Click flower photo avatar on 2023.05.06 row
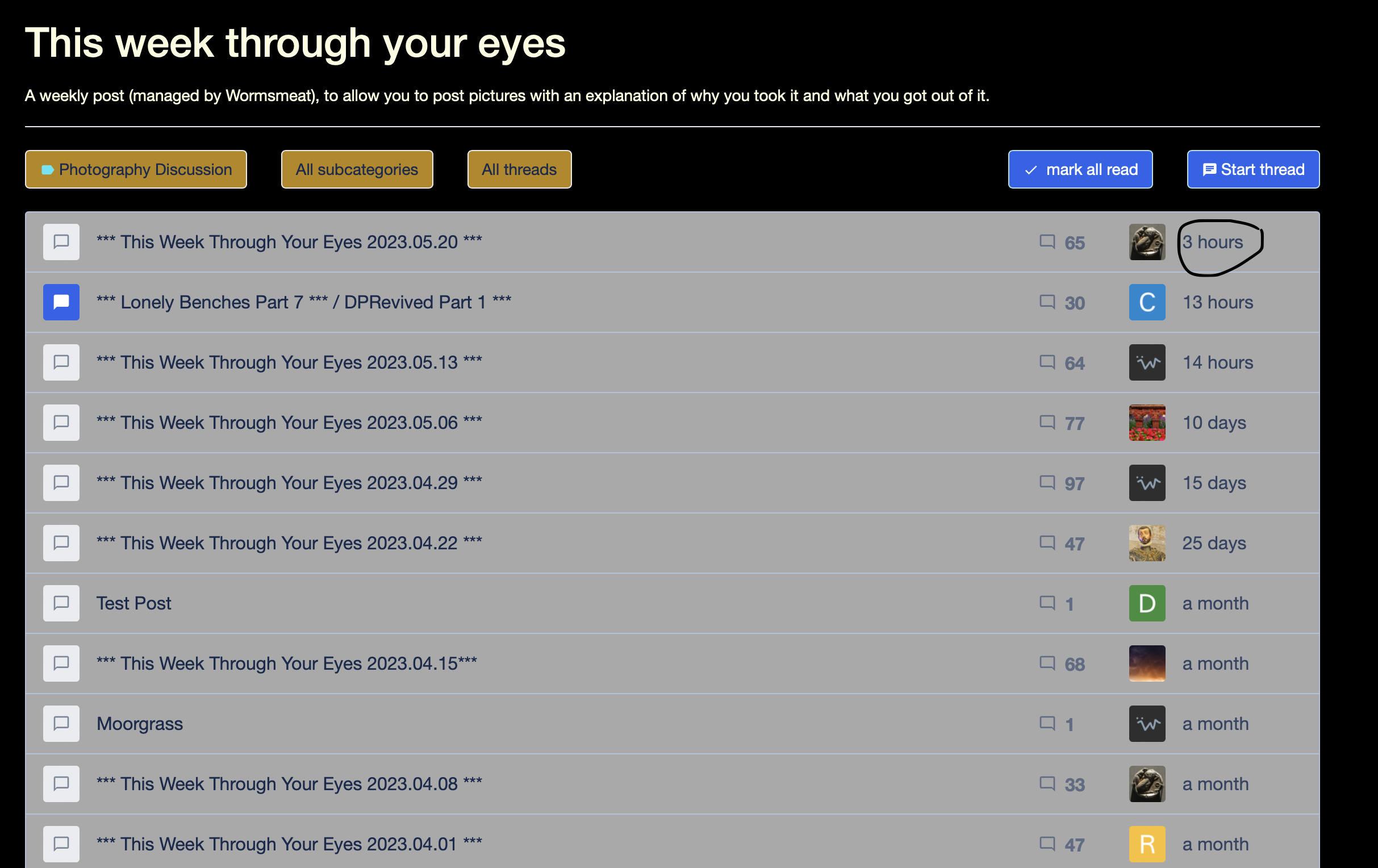 1147,423
